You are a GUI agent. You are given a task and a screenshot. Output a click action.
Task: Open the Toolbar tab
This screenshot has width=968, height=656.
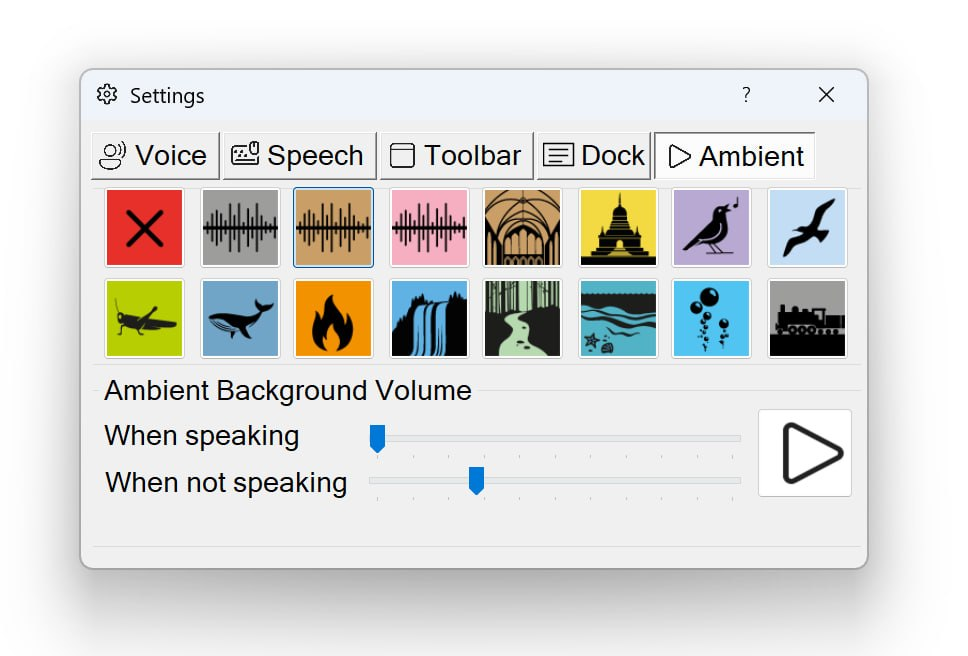pyautogui.click(x=457, y=156)
